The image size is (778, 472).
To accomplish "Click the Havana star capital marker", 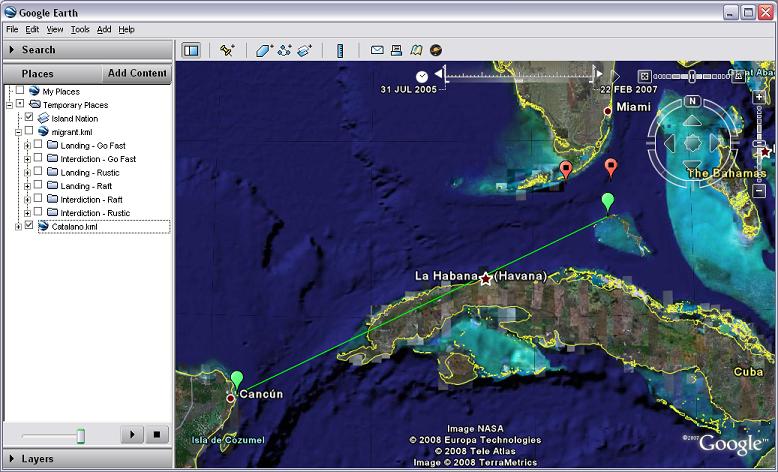I will click(486, 278).
